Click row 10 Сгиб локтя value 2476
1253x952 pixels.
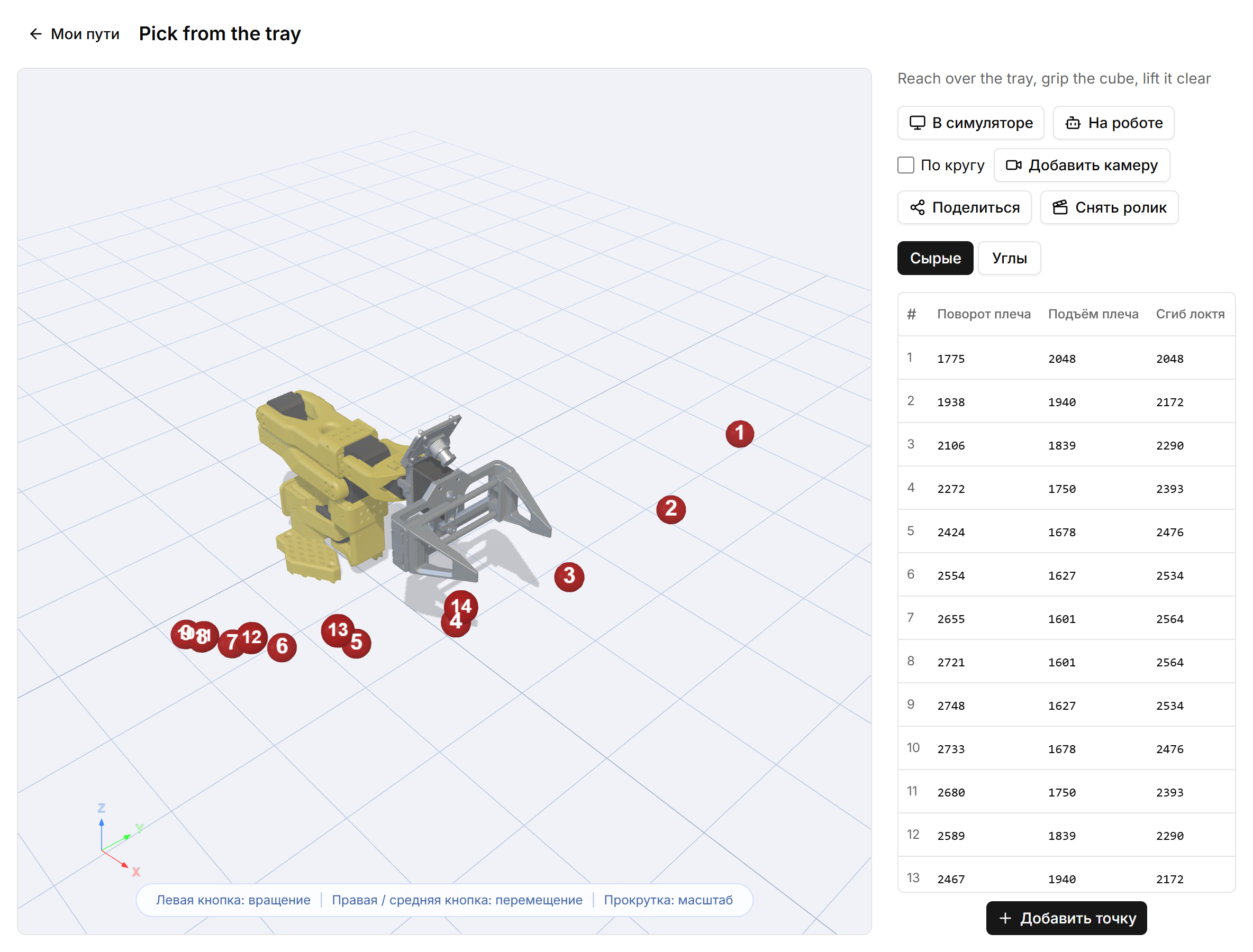pyautogui.click(x=1169, y=749)
